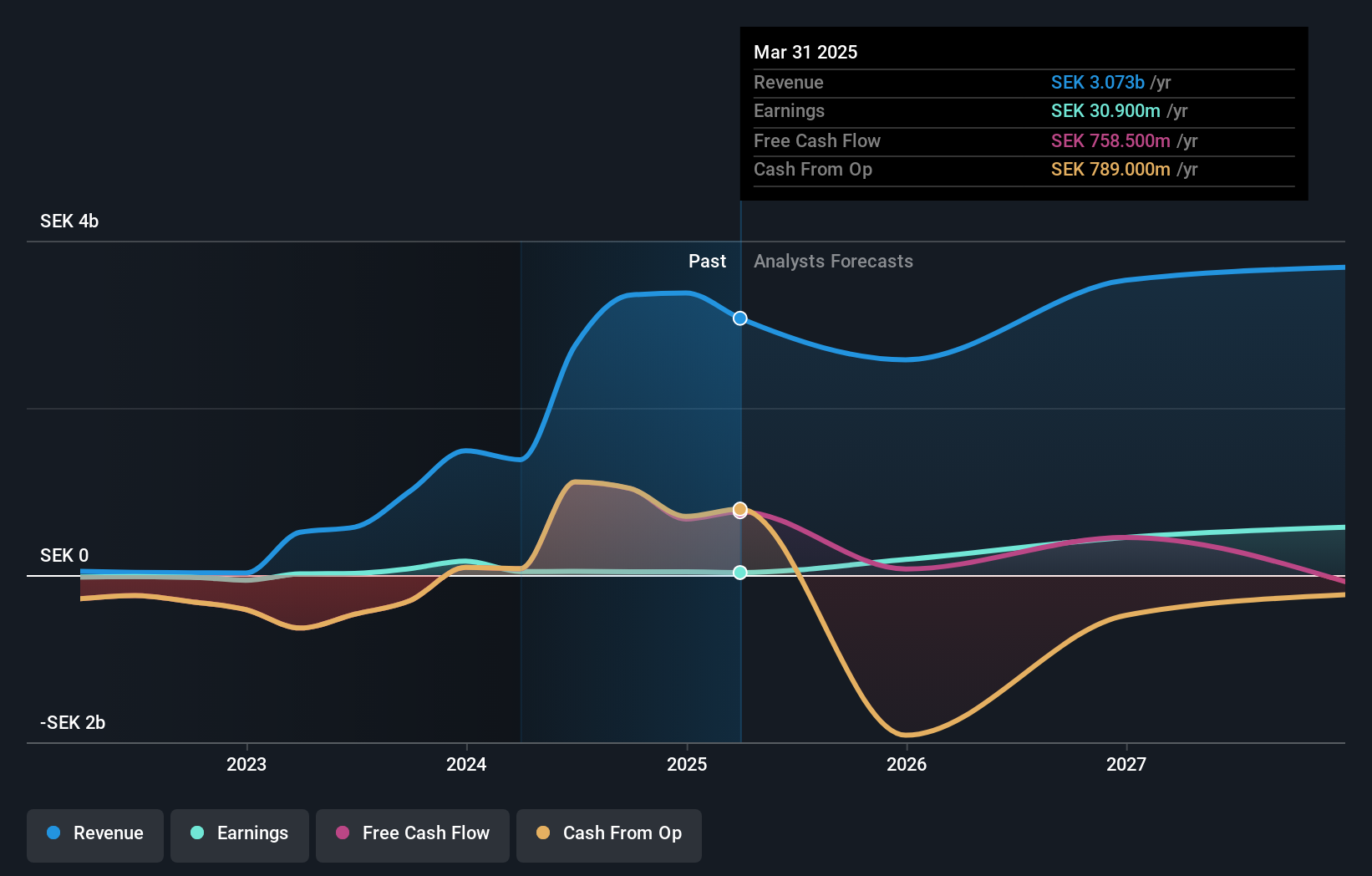
Task: Click the 2027 x-axis label
Action: [1126, 764]
